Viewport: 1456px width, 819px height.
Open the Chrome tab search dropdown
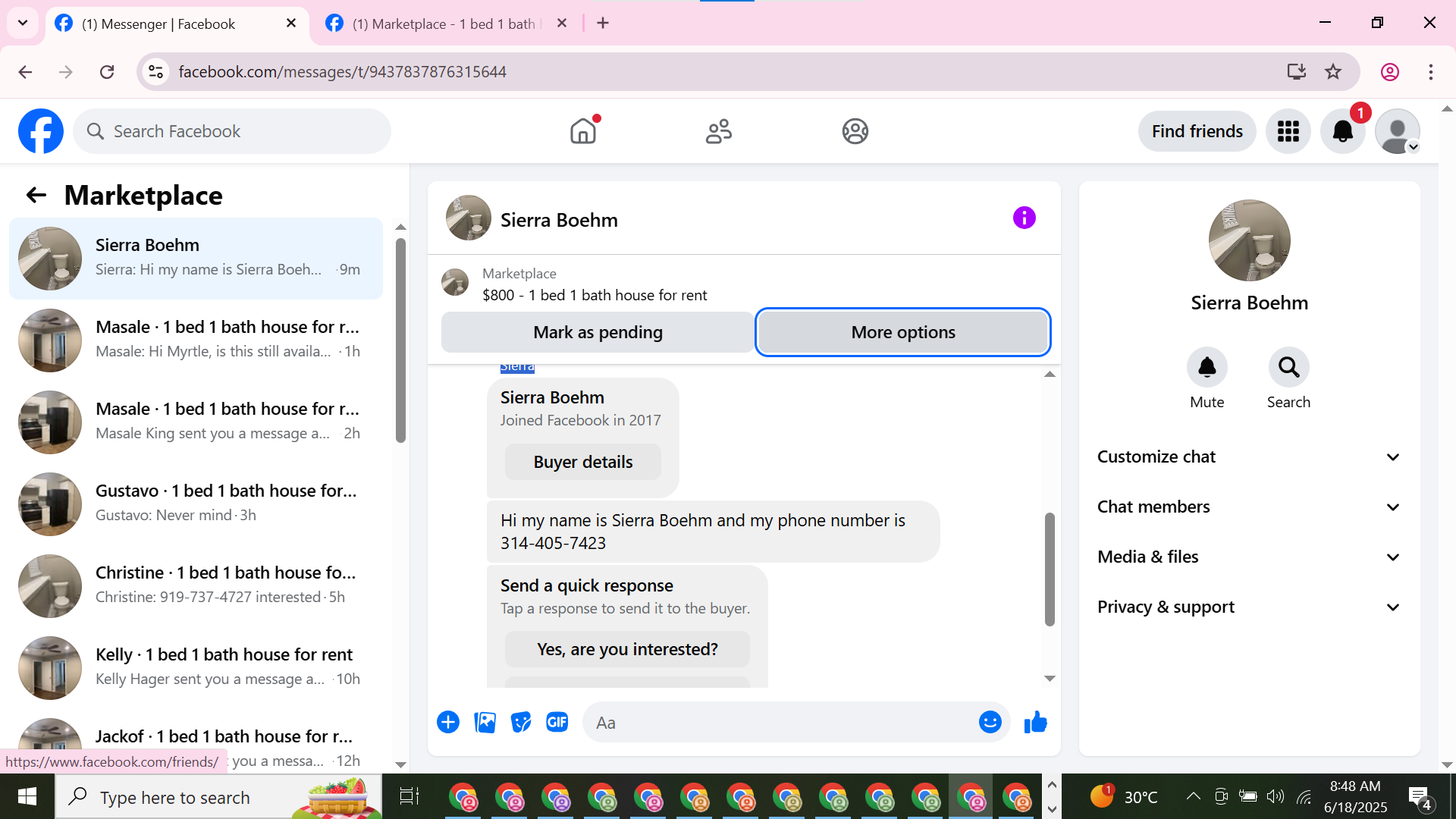[x=23, y=23]
